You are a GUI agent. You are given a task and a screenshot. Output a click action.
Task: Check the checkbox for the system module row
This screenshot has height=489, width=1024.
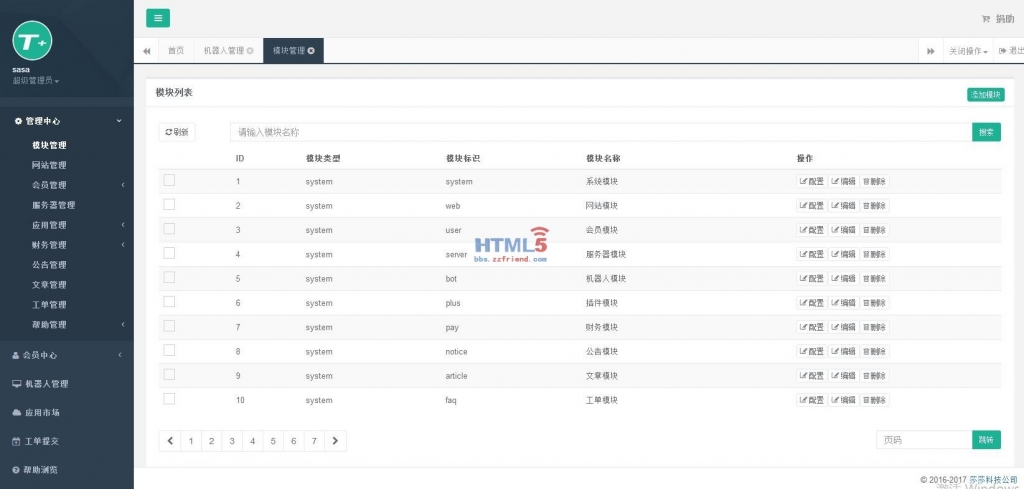point(169,180)
